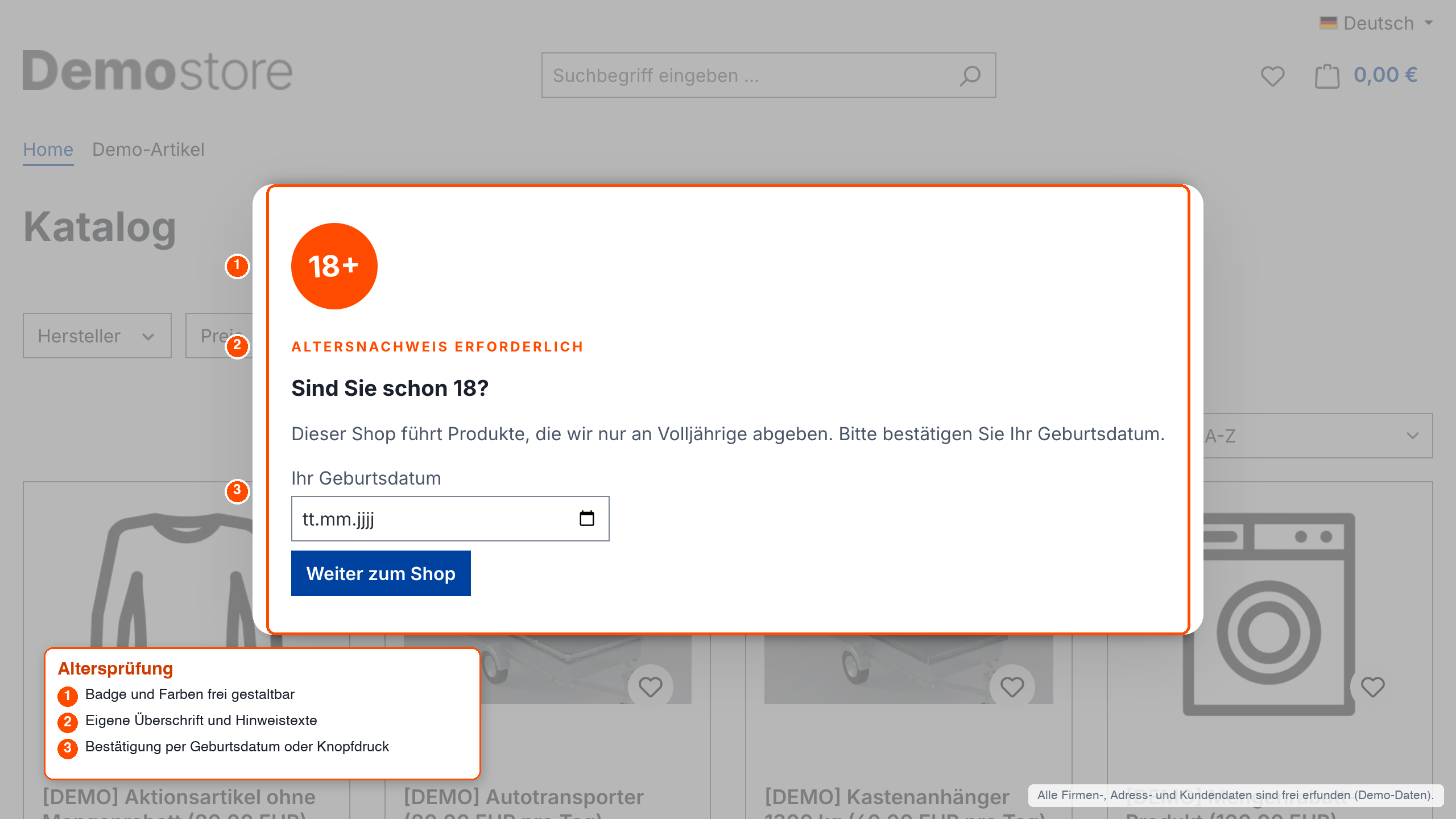
Task: Open the Preis filter dropdown
Action: tap(219, 336)
